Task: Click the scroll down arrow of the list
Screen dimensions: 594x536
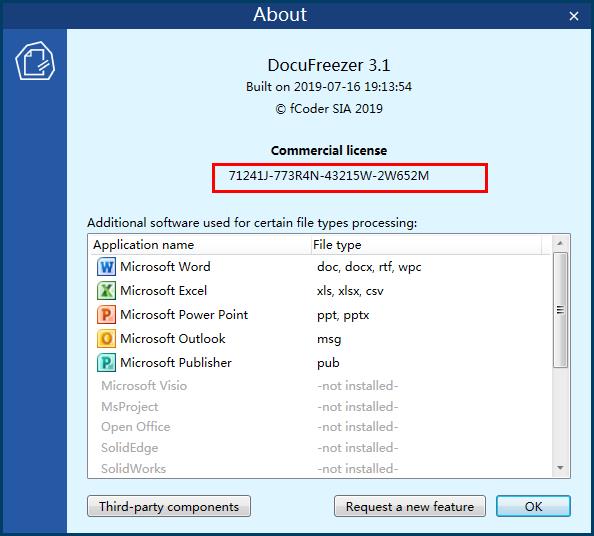Action: pyautogui.click(x=560, y=468)
